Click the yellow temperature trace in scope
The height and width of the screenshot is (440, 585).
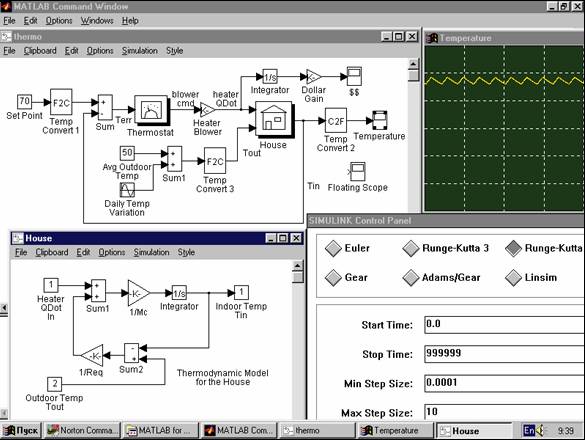[x=504, y=80]
